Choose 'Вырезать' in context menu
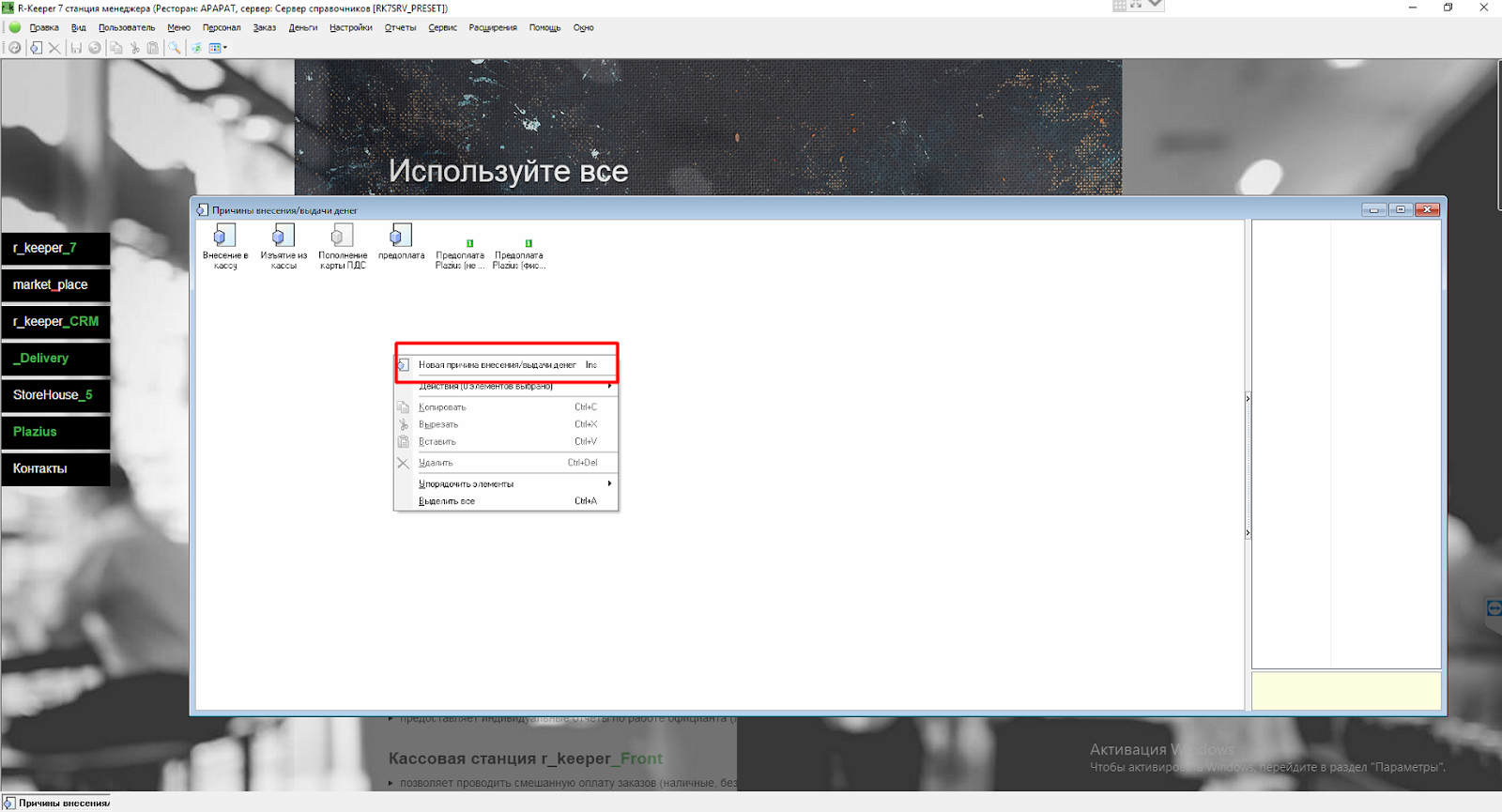 tap(506, 424)
